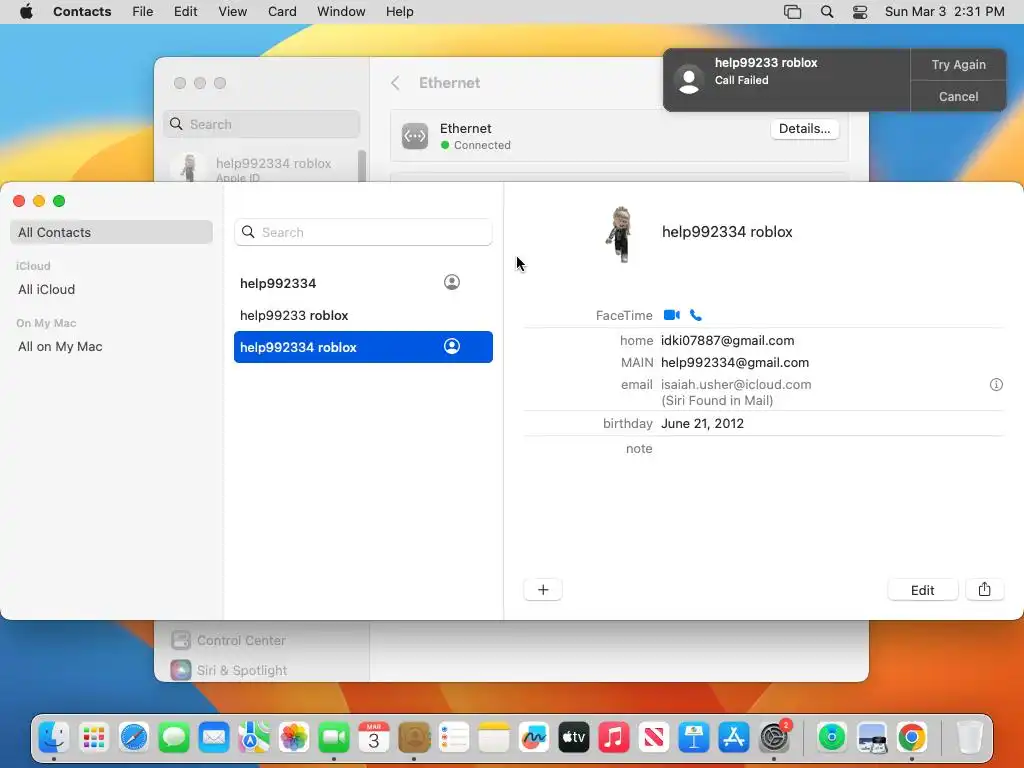The height and width of the screenshot is (768, 1024).
Task: Open Freeform from the Dock
Action: [x=534, y=737]
